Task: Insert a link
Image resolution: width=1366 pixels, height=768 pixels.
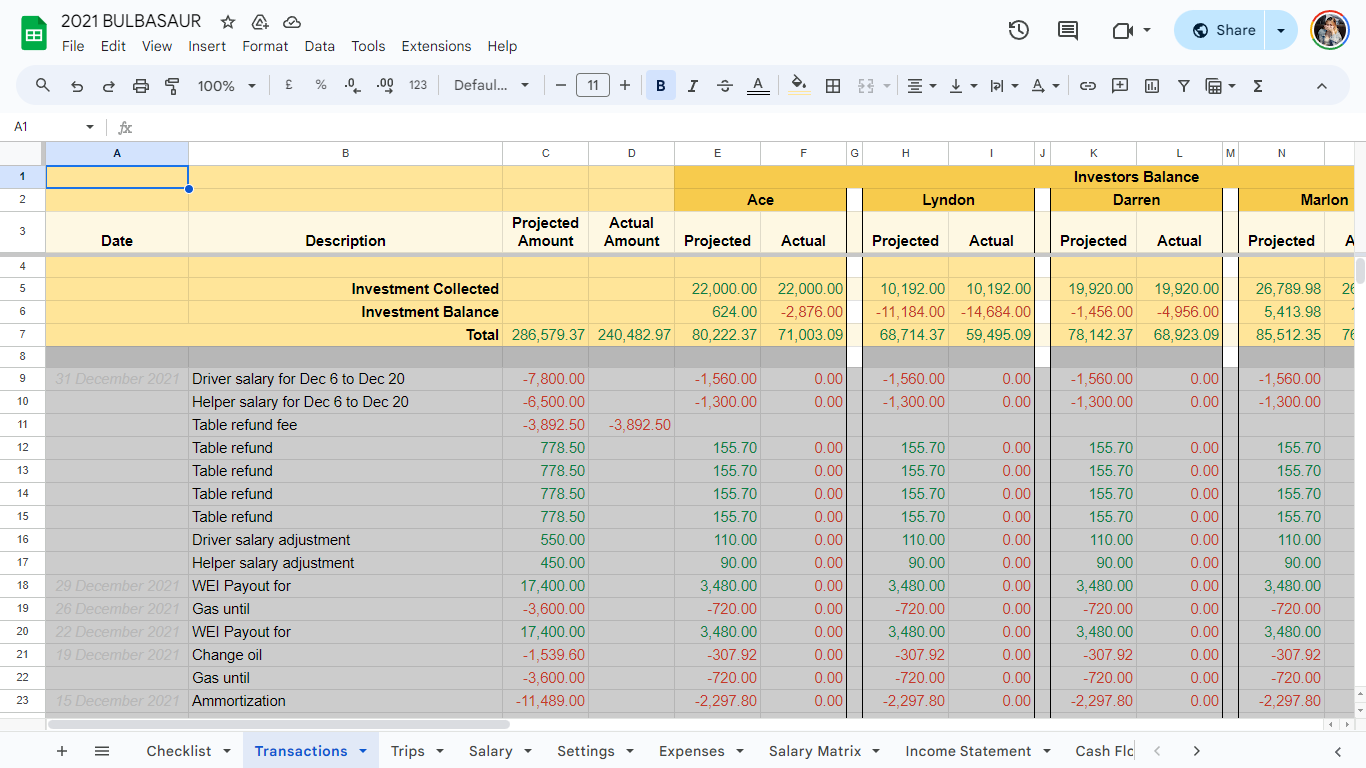Action: tap(1088, 86)
